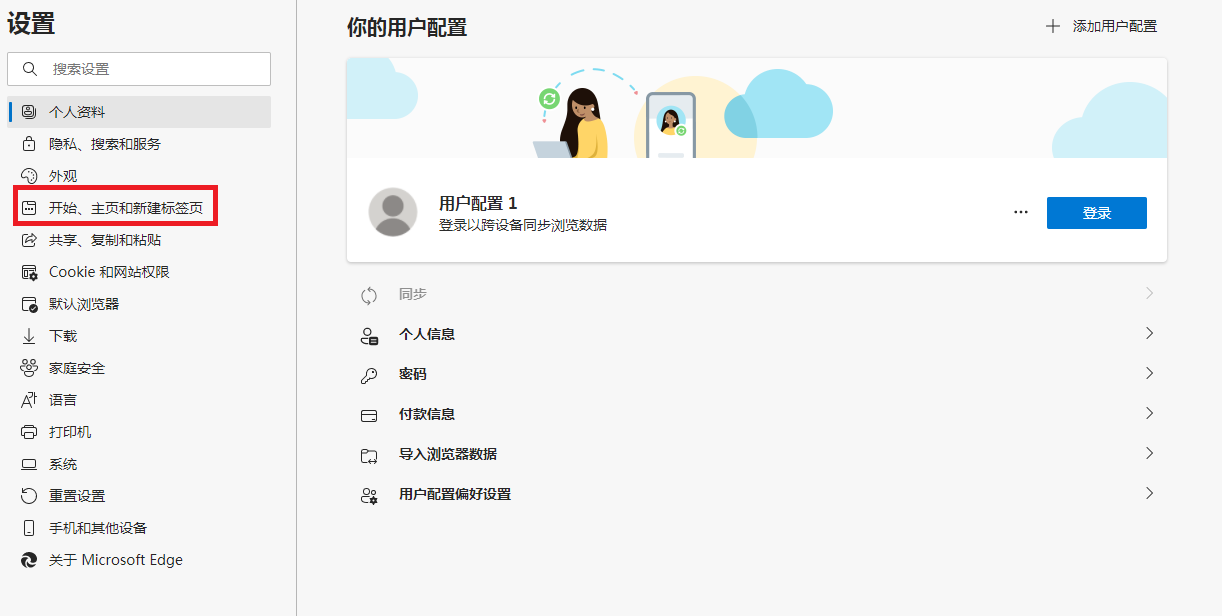Click the Cookie 和网站权限 icon

click(28, 271)
